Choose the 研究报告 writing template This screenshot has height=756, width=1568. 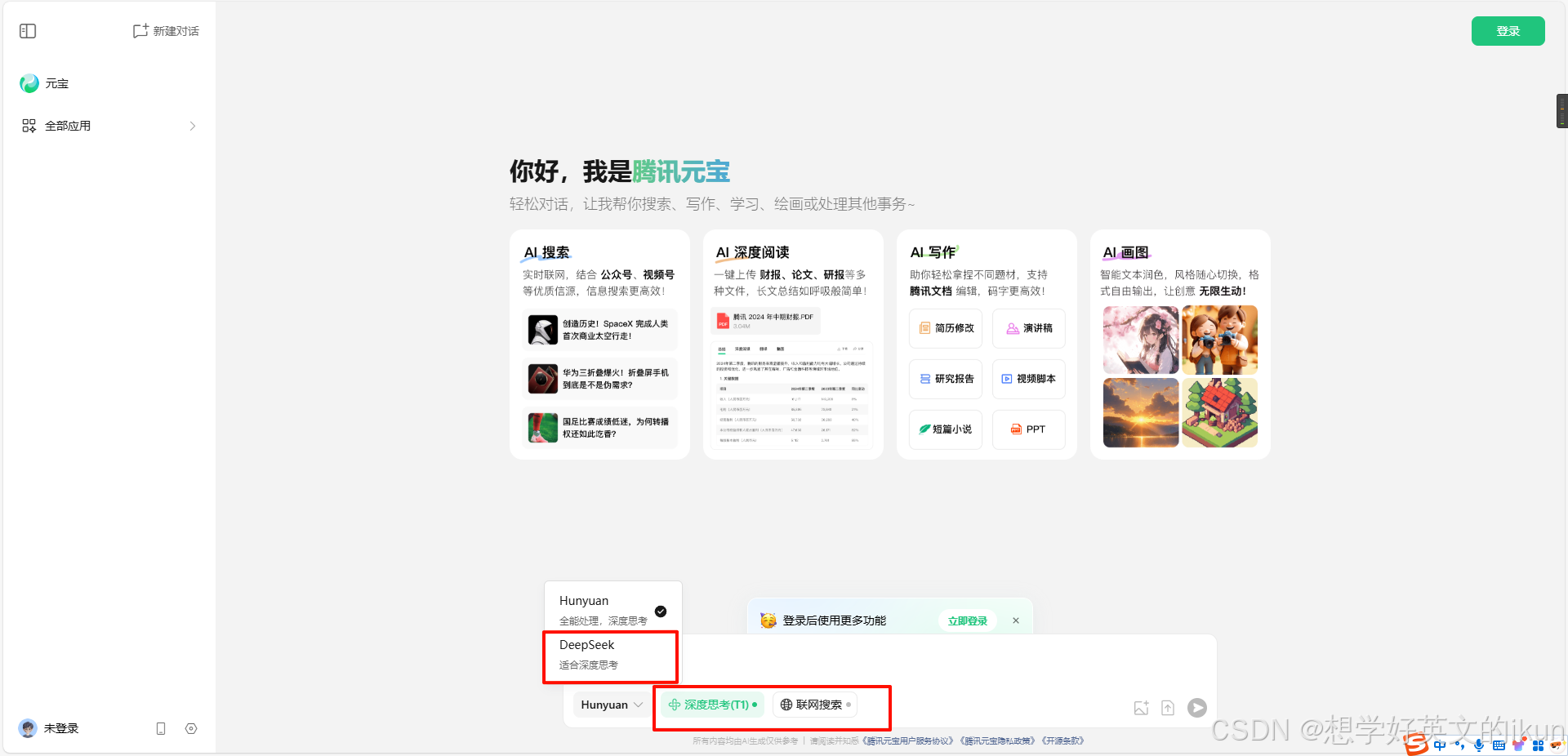tap(946, 379)
